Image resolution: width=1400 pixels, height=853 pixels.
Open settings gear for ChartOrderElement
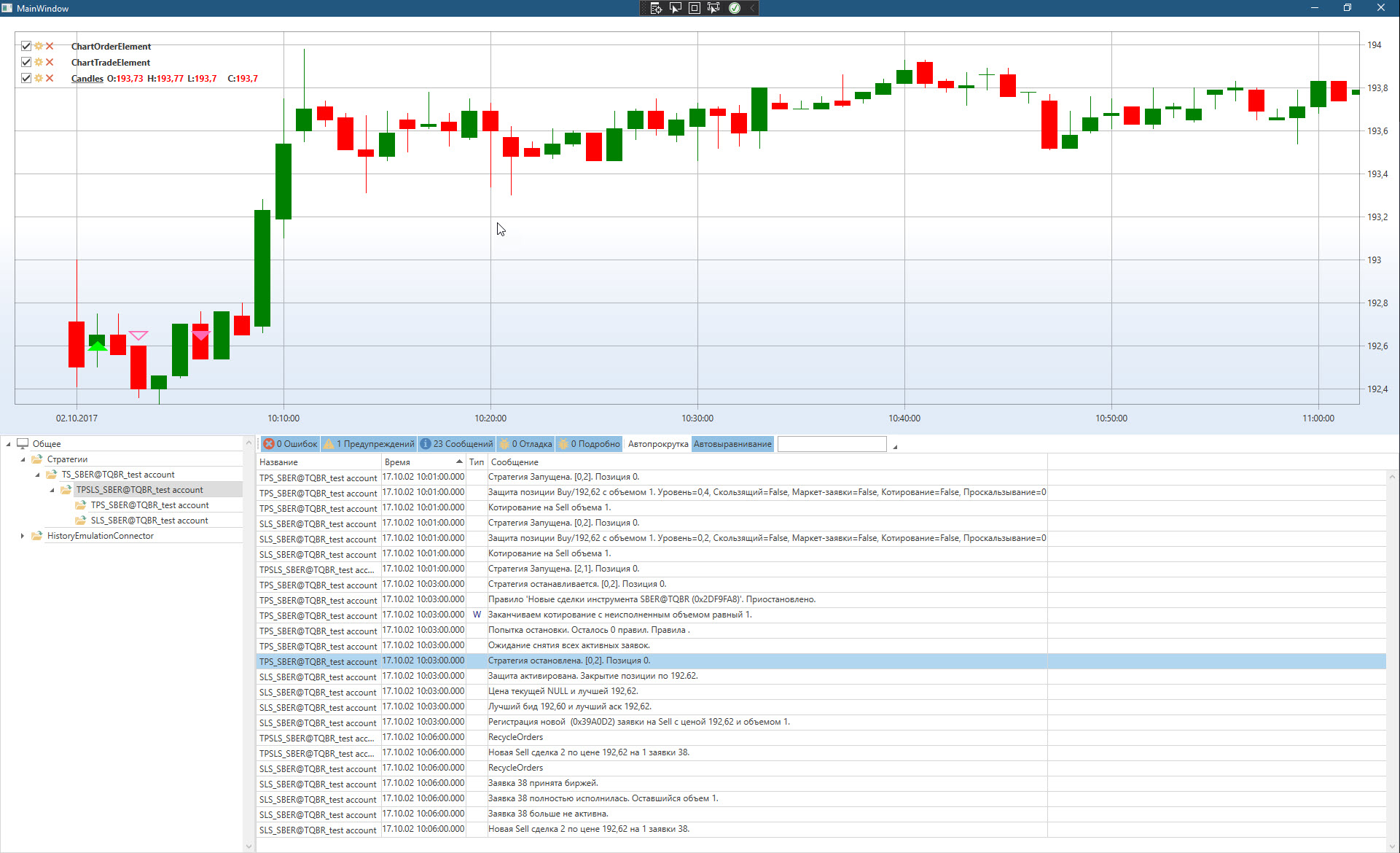(39, 46)
